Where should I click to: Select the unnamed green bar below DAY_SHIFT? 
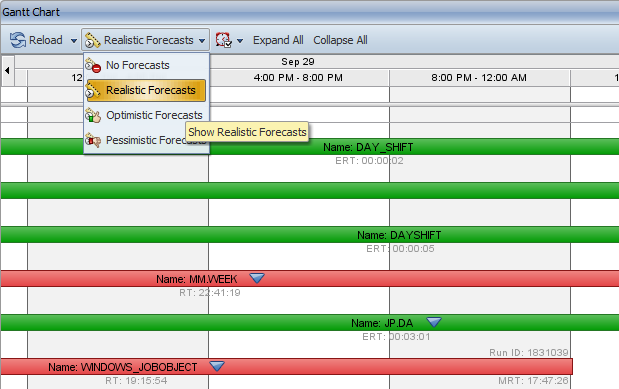[310, 190]
